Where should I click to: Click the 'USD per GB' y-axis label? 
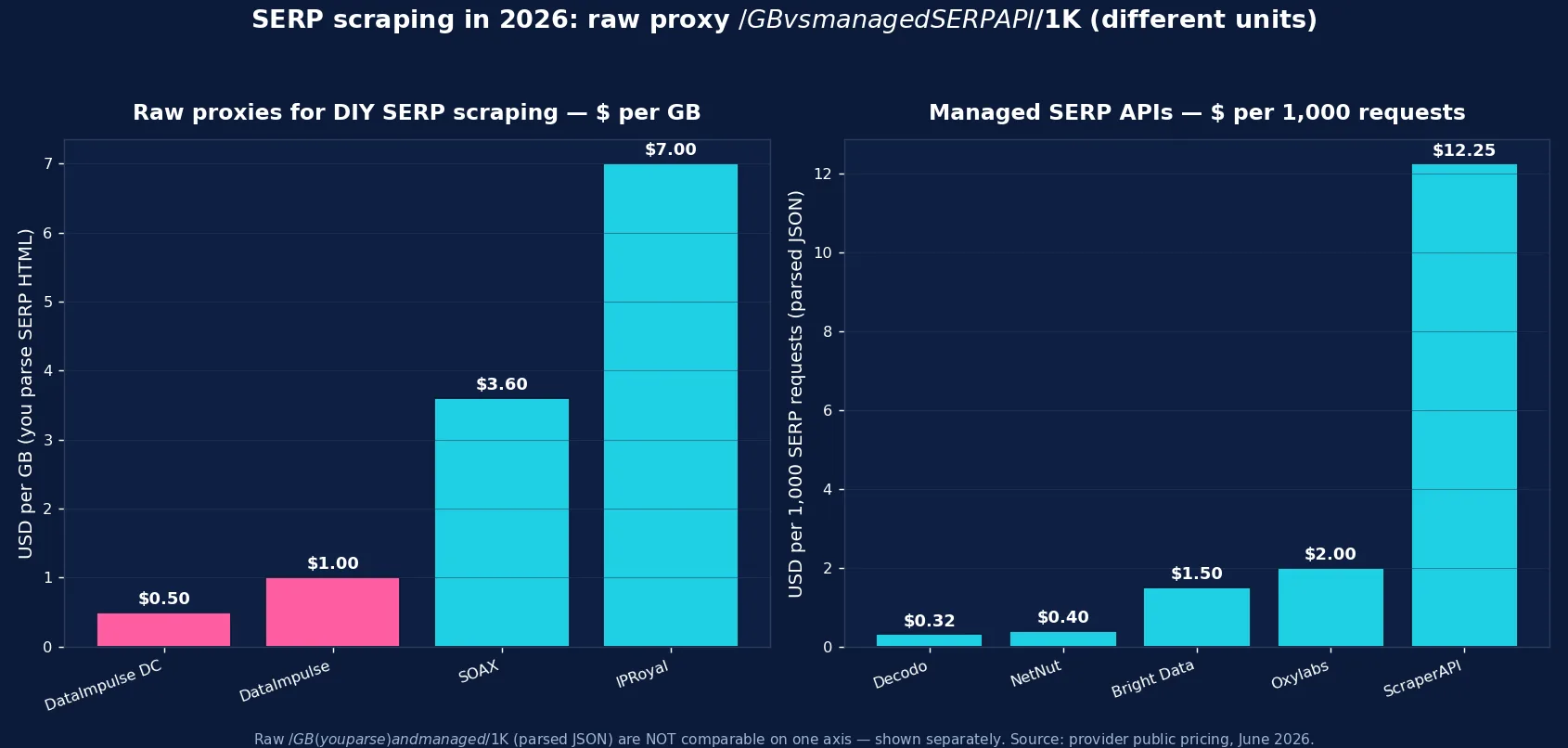25,393
